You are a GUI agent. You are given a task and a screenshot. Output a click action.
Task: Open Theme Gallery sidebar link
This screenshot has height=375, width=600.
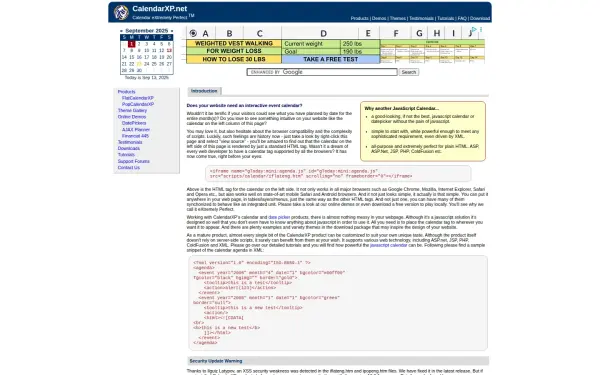click(132, 111)
